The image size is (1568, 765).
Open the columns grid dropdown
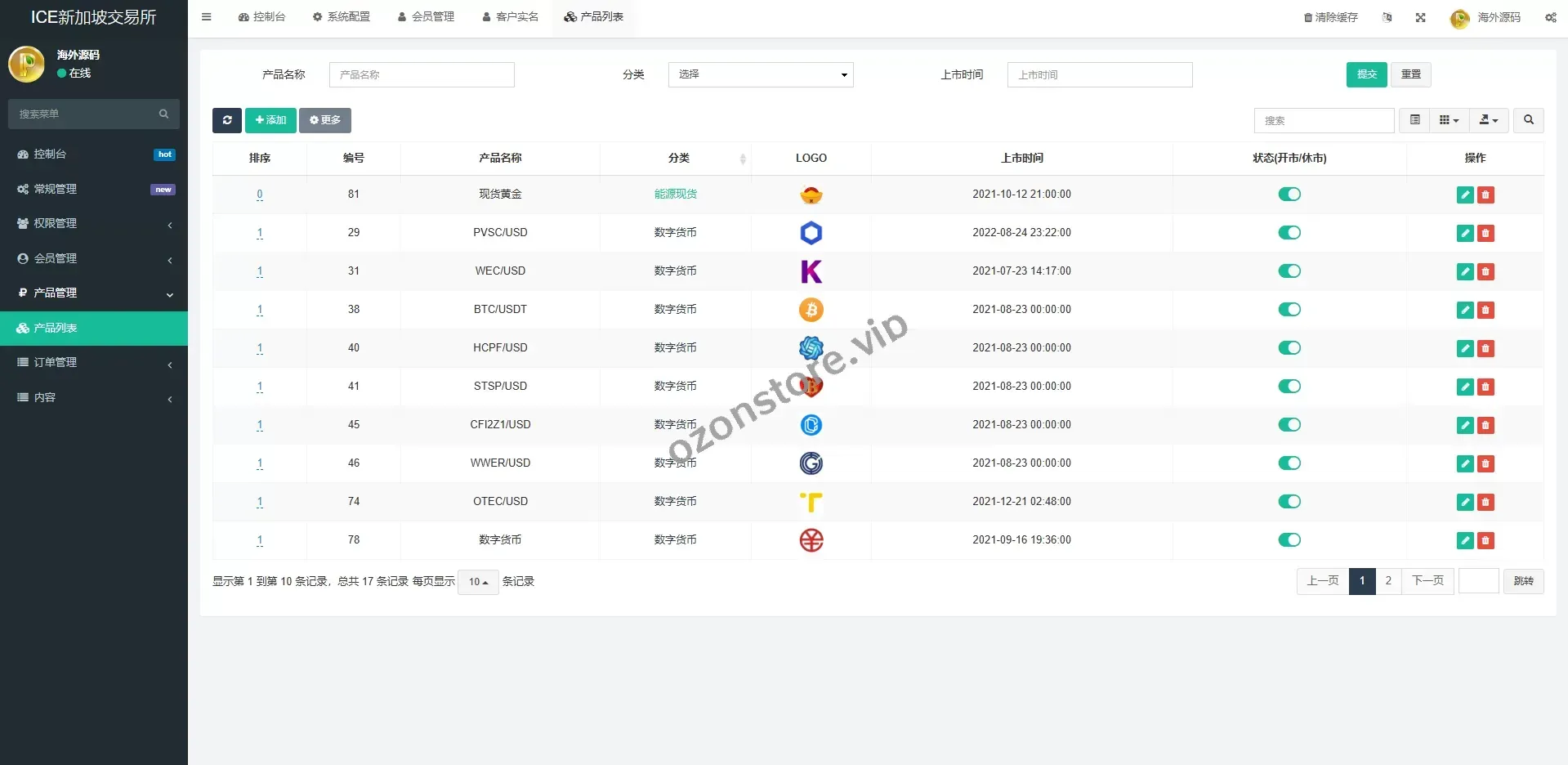point(1448,120)
